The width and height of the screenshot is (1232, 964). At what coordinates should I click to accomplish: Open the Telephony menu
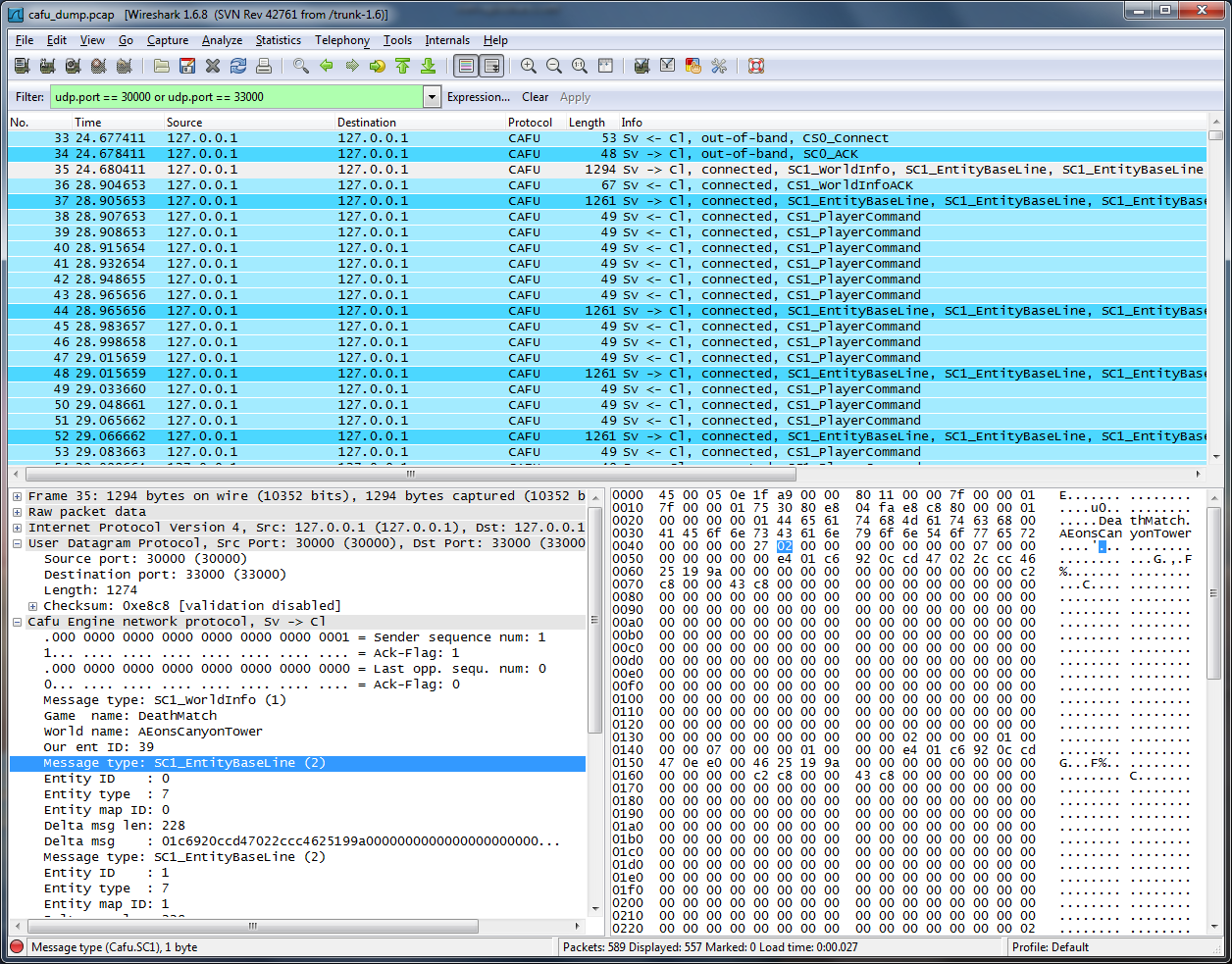pyautogui.click(x=342, y=40)
